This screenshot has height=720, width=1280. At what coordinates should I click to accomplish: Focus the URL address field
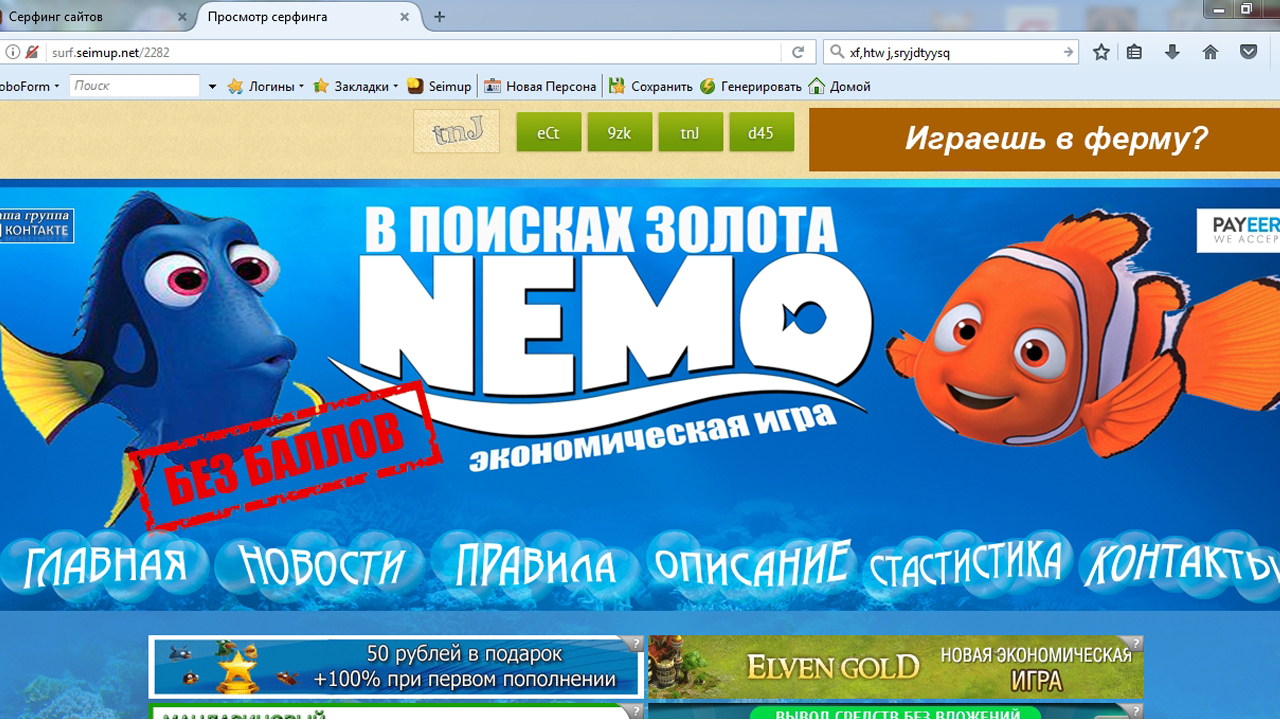point(412,52)
